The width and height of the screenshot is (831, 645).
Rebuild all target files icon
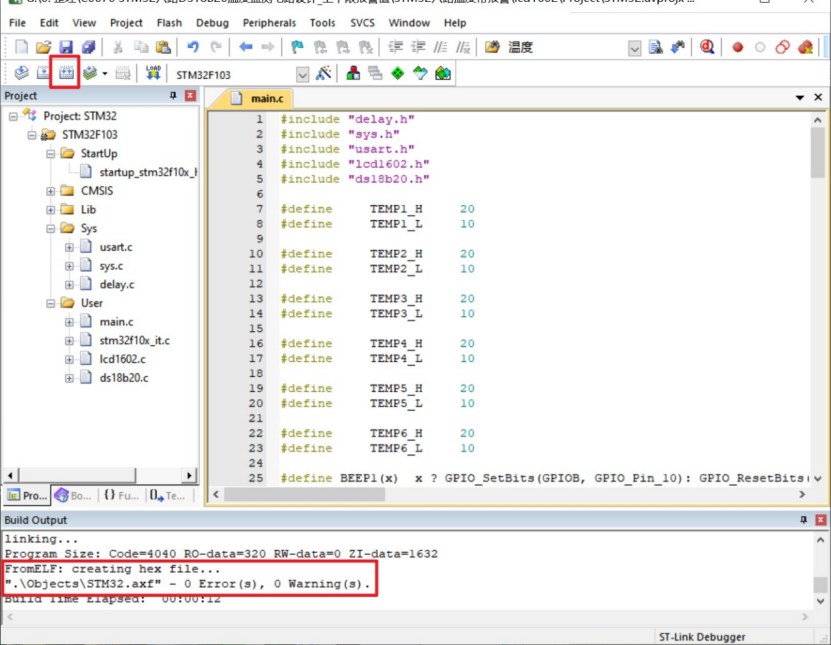click(66, 73)
